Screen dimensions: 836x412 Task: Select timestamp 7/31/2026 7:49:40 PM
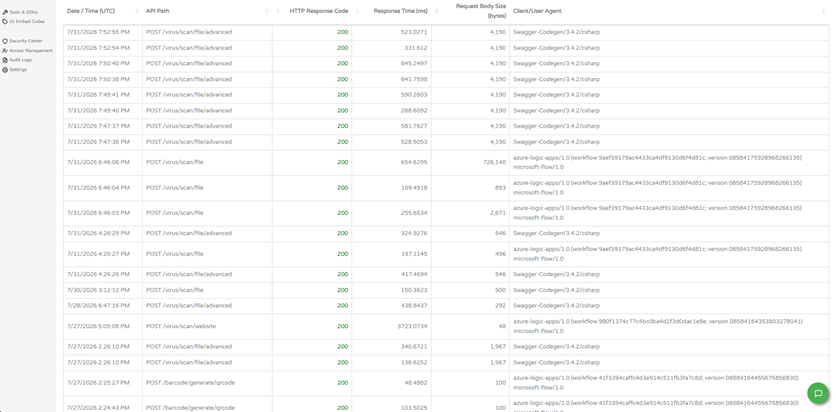(x=98, y=111)
